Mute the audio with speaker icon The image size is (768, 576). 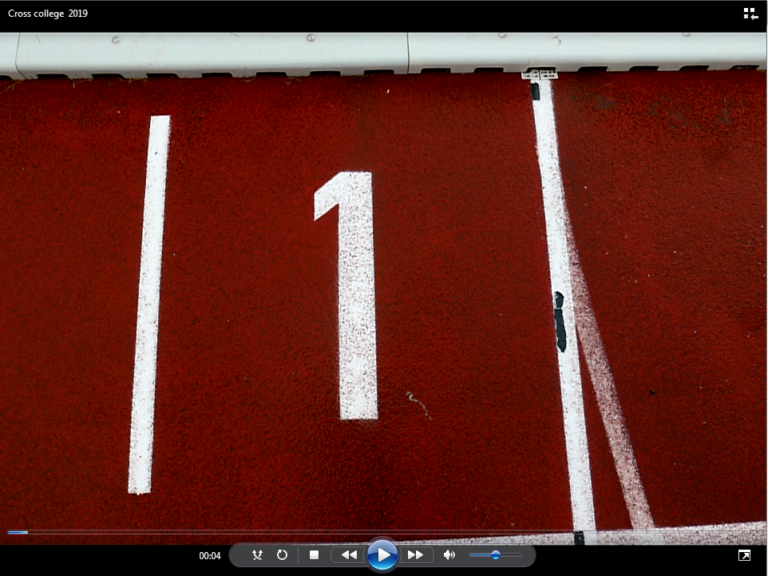click(449, 555)
